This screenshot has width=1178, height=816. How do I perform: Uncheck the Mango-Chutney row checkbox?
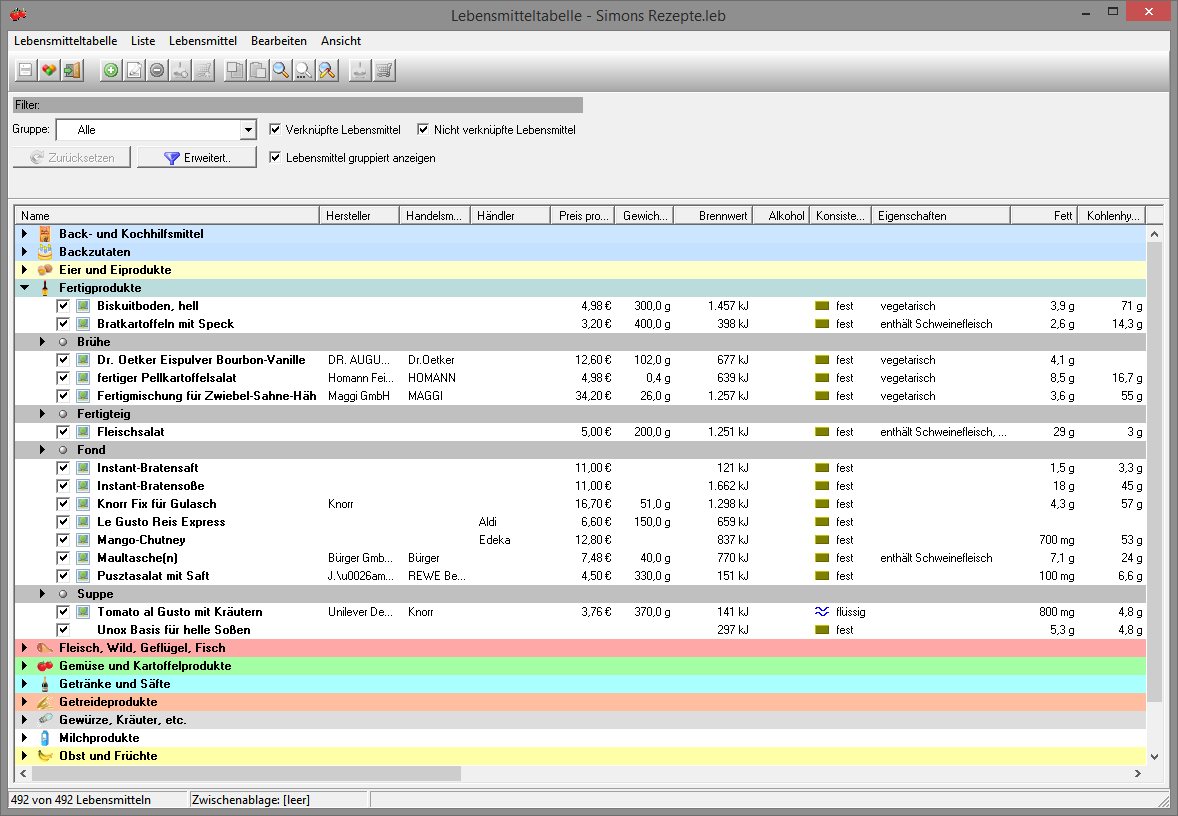coord(64,540)
